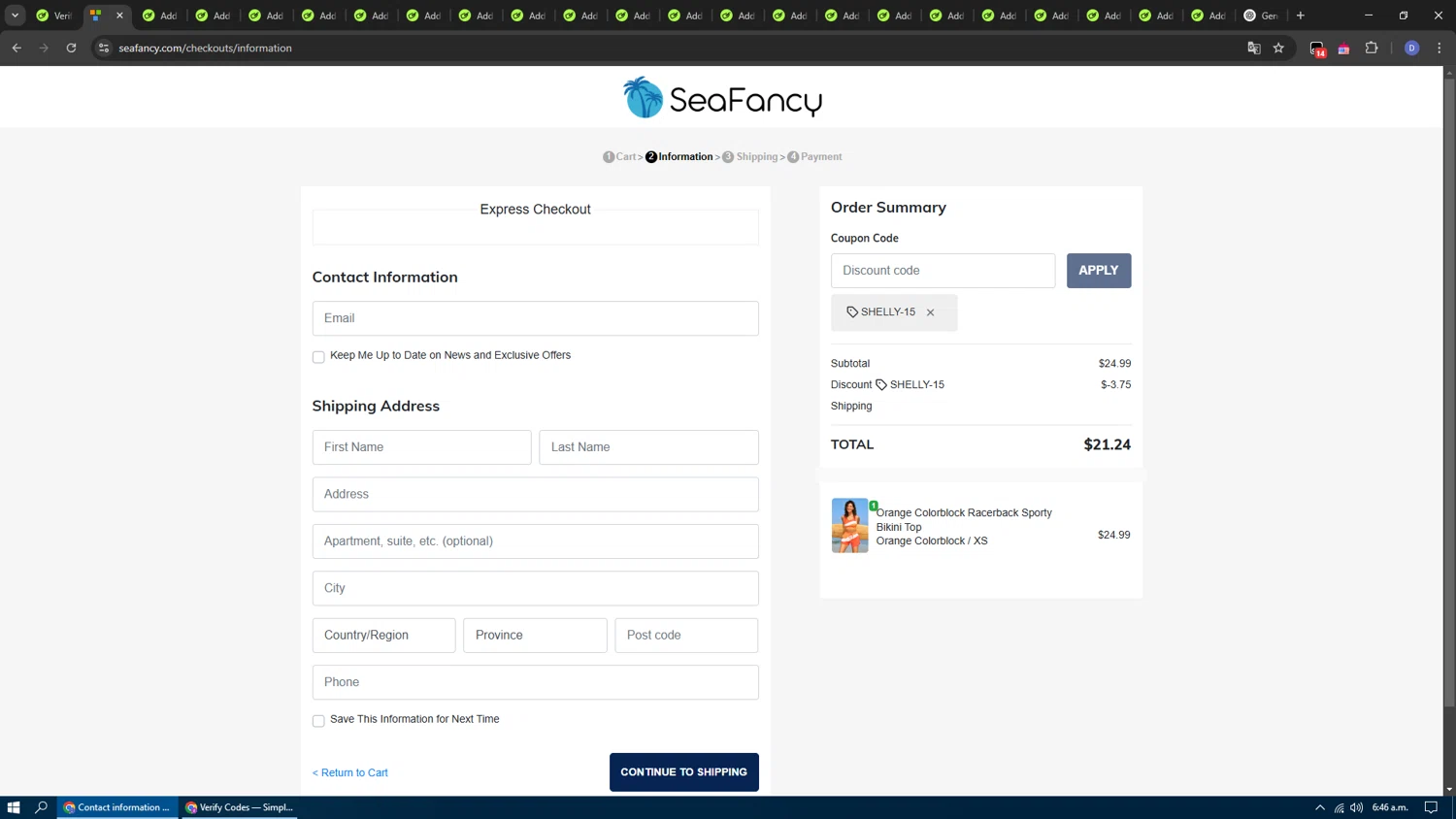Screen dimensions: 1456x819
Task: Click the Apartment, suite optional field
Action: tap(535, 541)
